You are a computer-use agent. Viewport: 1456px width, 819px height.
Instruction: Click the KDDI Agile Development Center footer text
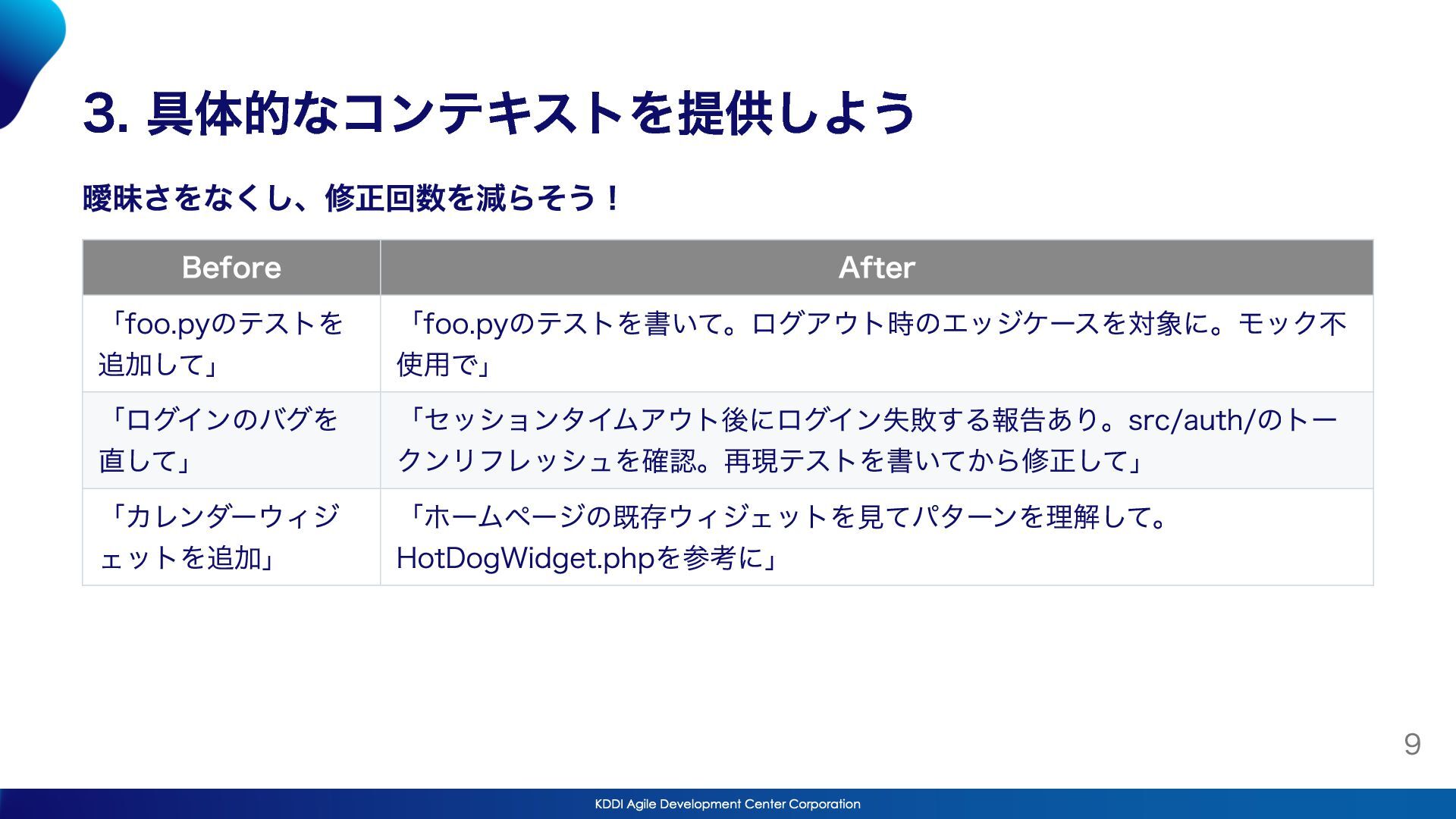[x=727, y=804]
